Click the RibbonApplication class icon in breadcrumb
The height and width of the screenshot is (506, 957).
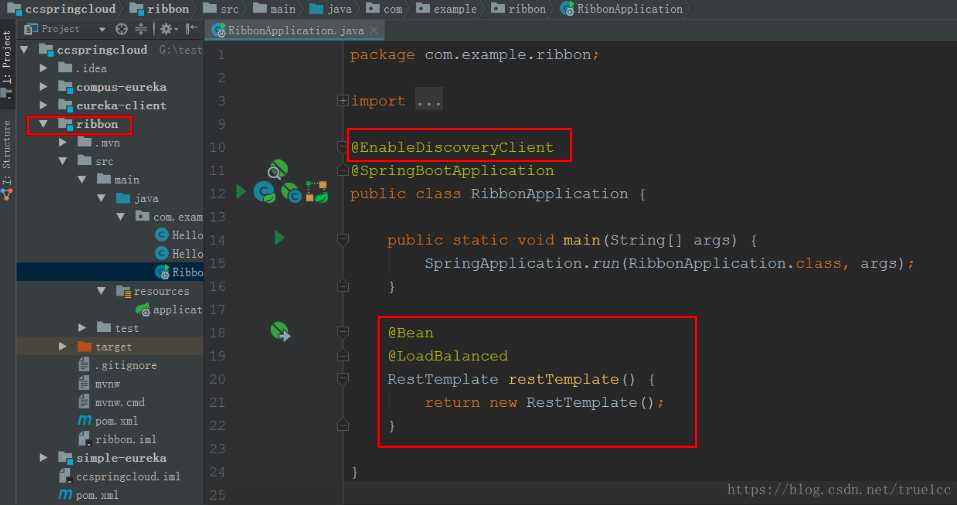pos(567,9)
